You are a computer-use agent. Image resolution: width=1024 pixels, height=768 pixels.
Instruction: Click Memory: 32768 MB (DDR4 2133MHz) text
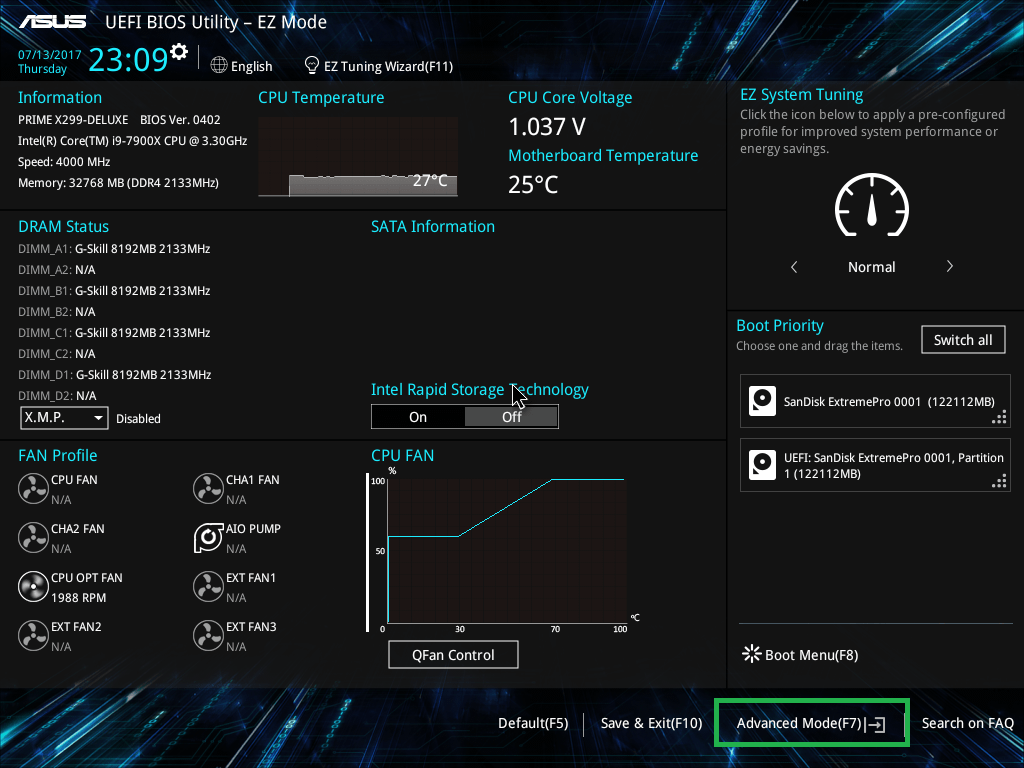coord(118,182)
